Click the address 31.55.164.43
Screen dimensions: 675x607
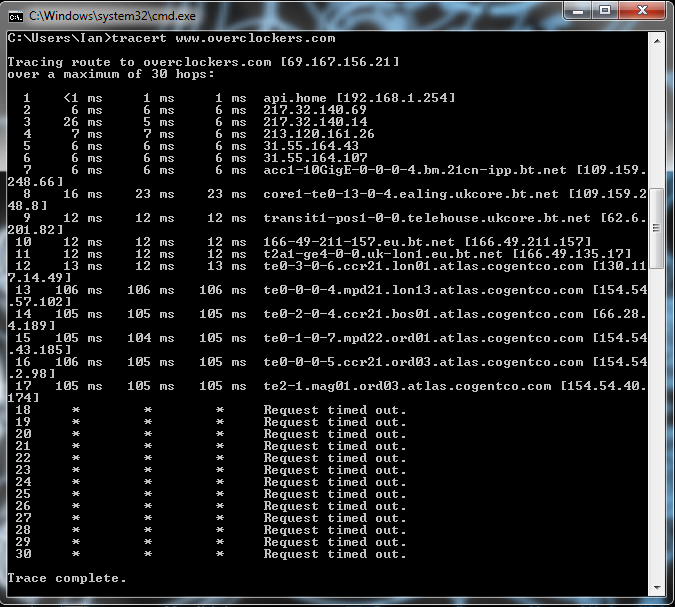pyautogui.click(x=311, y=146)
